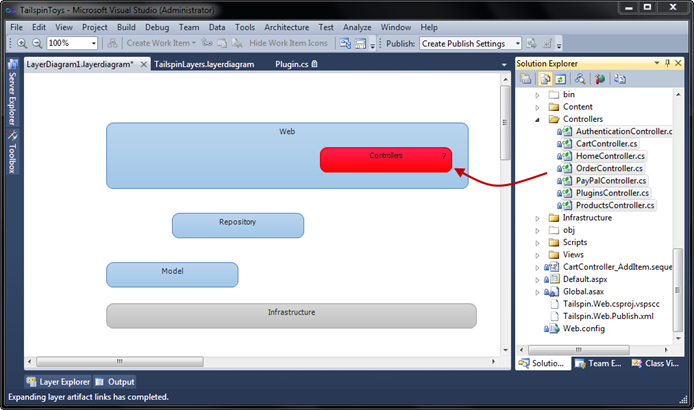
Task: Close the Solution Explorer panel
Action: click(x=678, y=63)
